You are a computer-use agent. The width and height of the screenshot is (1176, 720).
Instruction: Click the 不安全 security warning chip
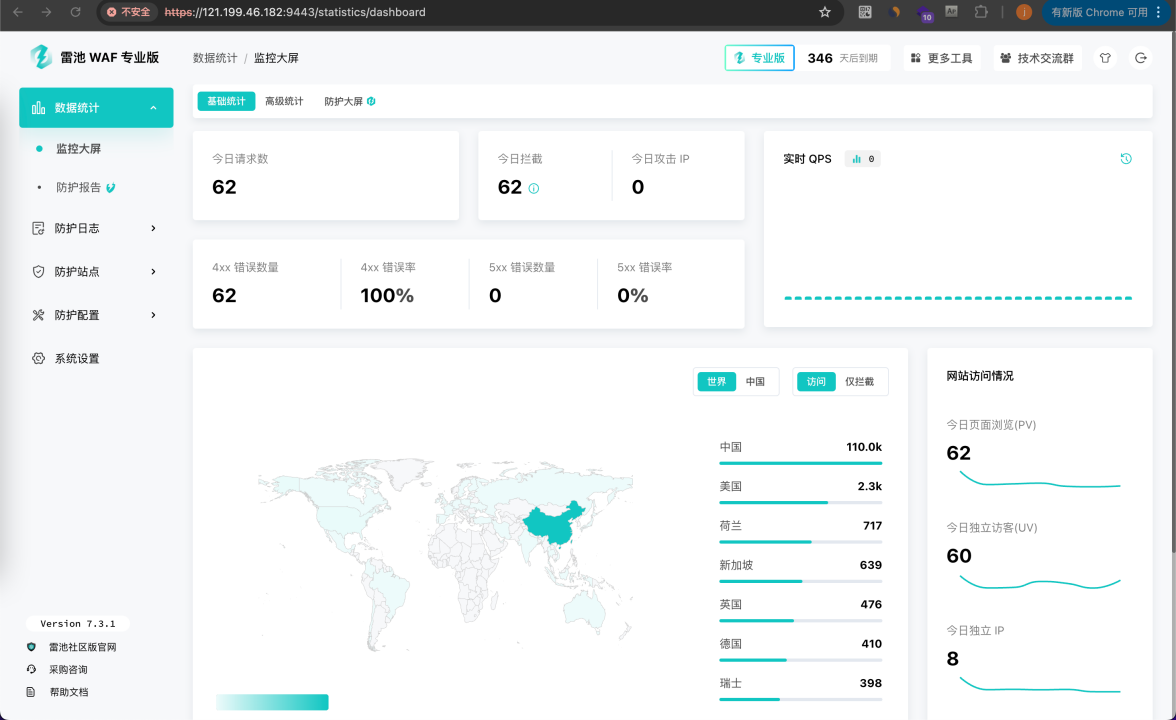128,12
